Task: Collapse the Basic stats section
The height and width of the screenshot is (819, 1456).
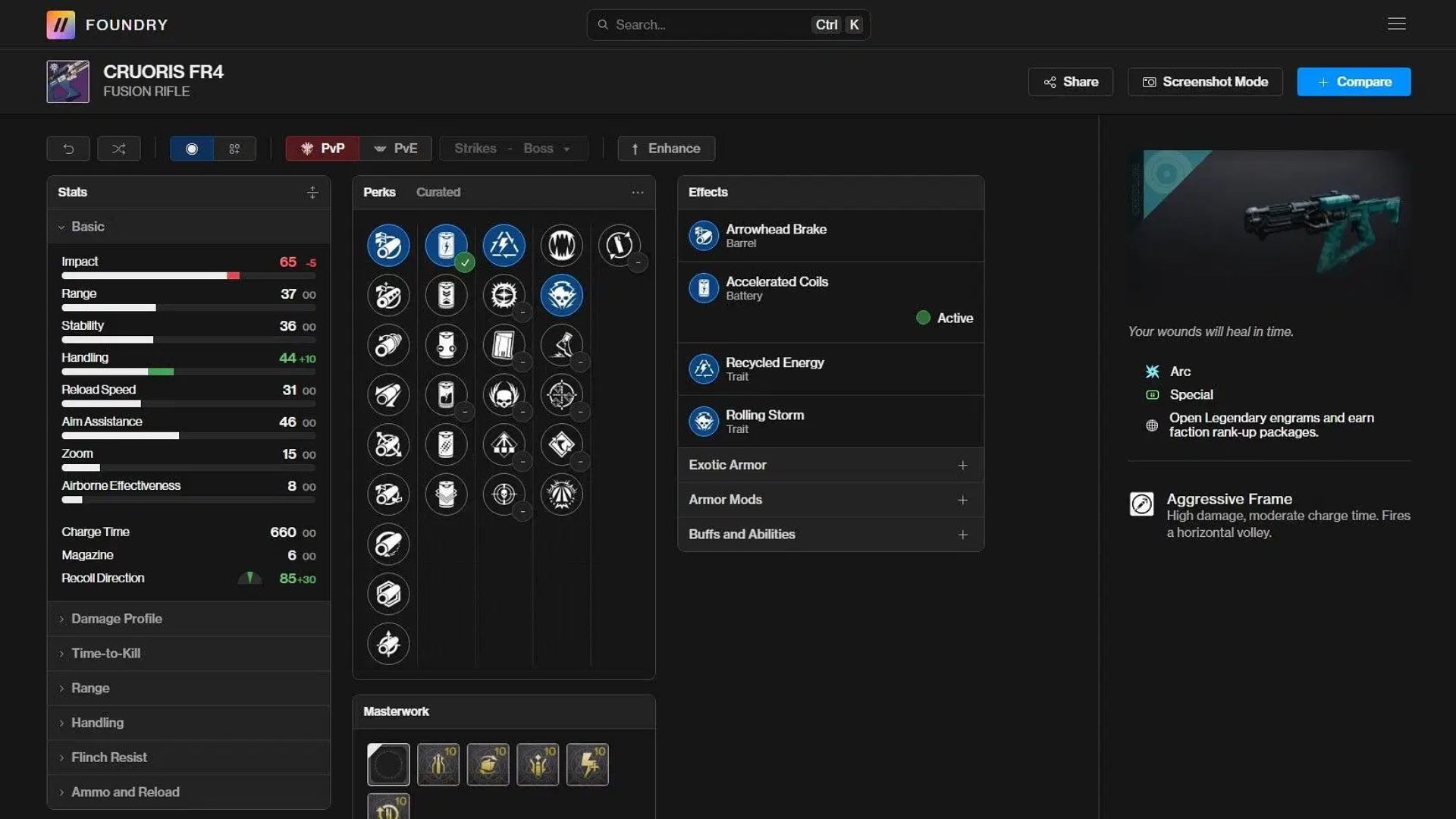Action: tap(188, 227)
